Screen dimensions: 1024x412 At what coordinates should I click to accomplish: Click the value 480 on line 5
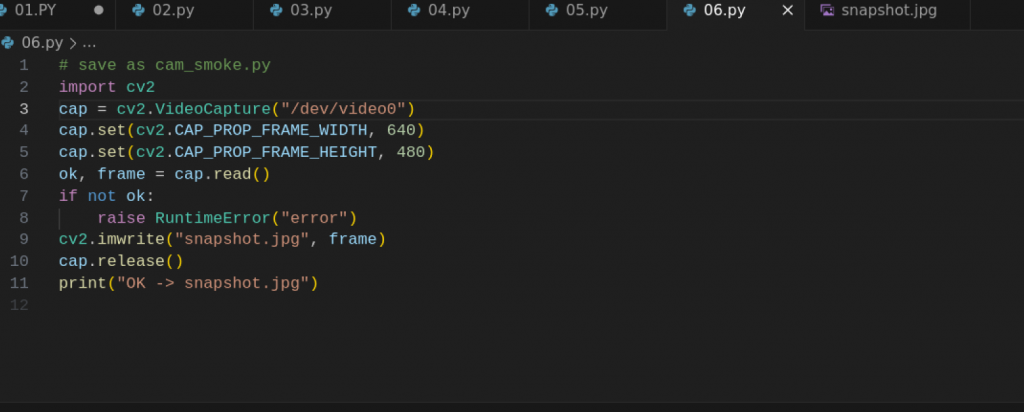411,152
